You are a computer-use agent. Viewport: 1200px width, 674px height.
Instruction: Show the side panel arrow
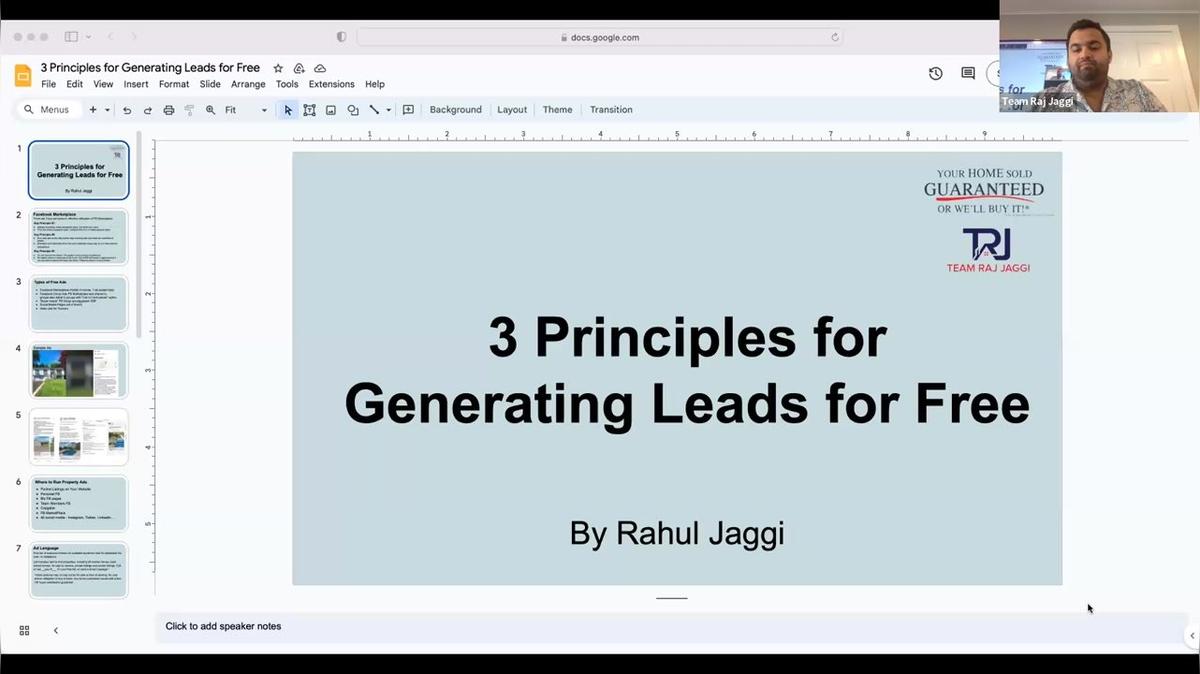[1191, 636]
